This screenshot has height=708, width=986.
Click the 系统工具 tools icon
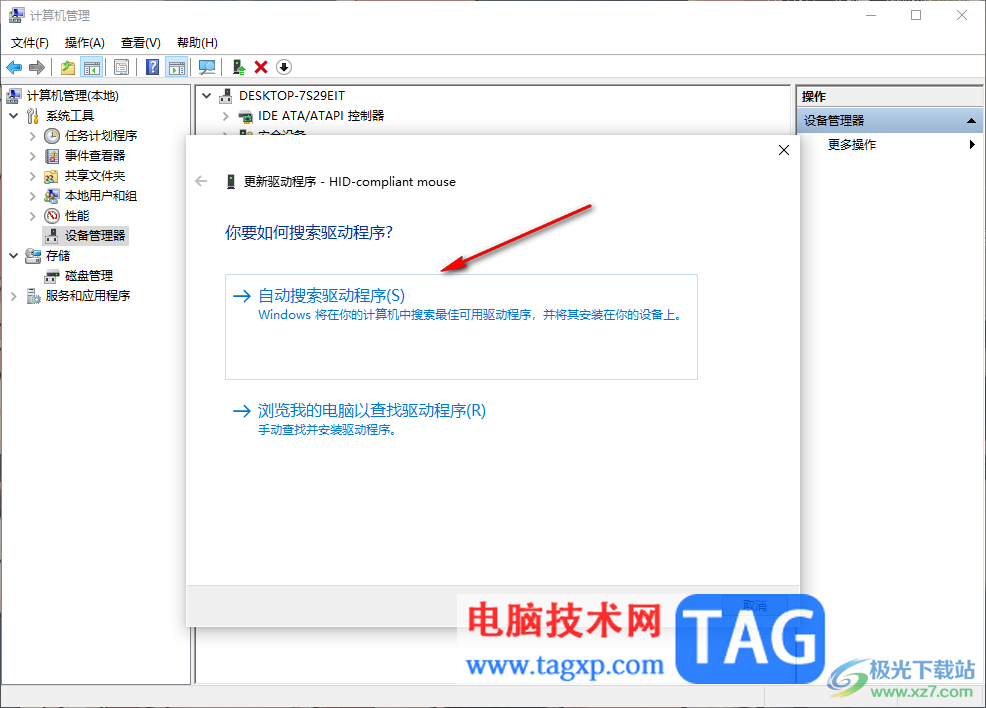(x=33, y=116)
